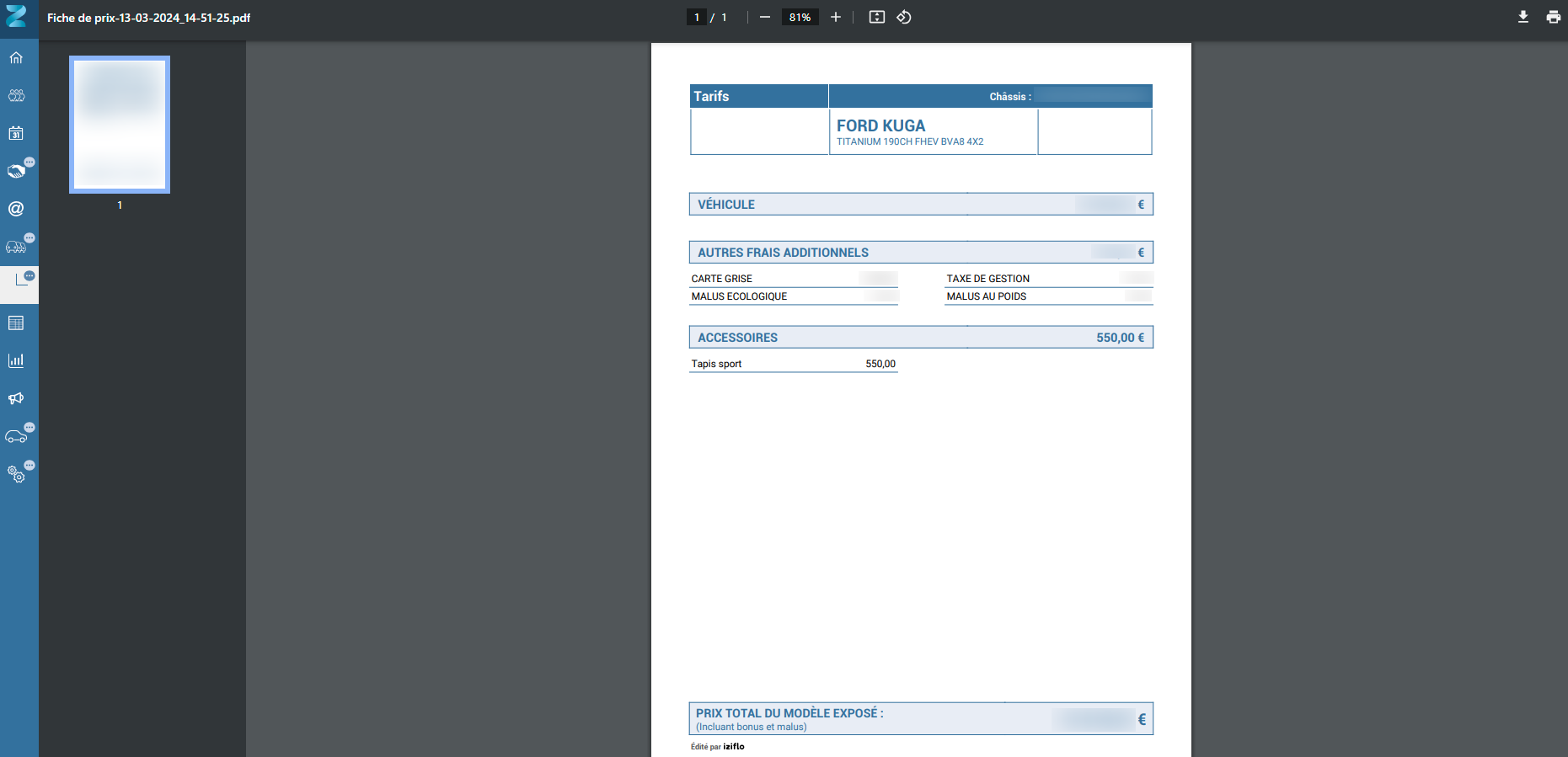Click the 550,00 € accessories total
Image resolution: width=1568 pixels, height=757 pixels.
pos(1121,338)
